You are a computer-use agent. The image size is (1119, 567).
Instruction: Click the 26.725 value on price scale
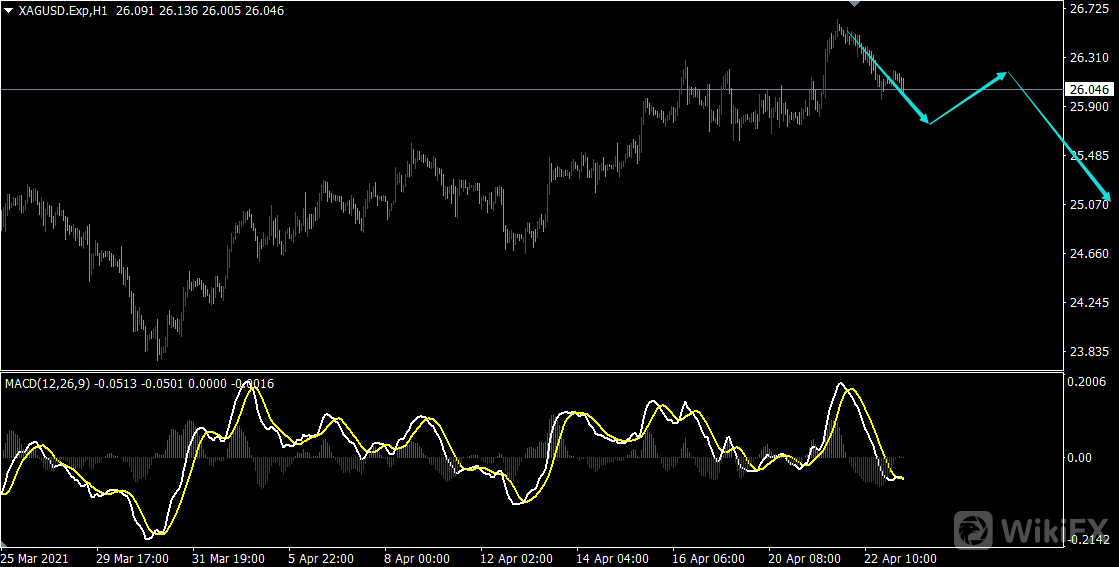1087,9
